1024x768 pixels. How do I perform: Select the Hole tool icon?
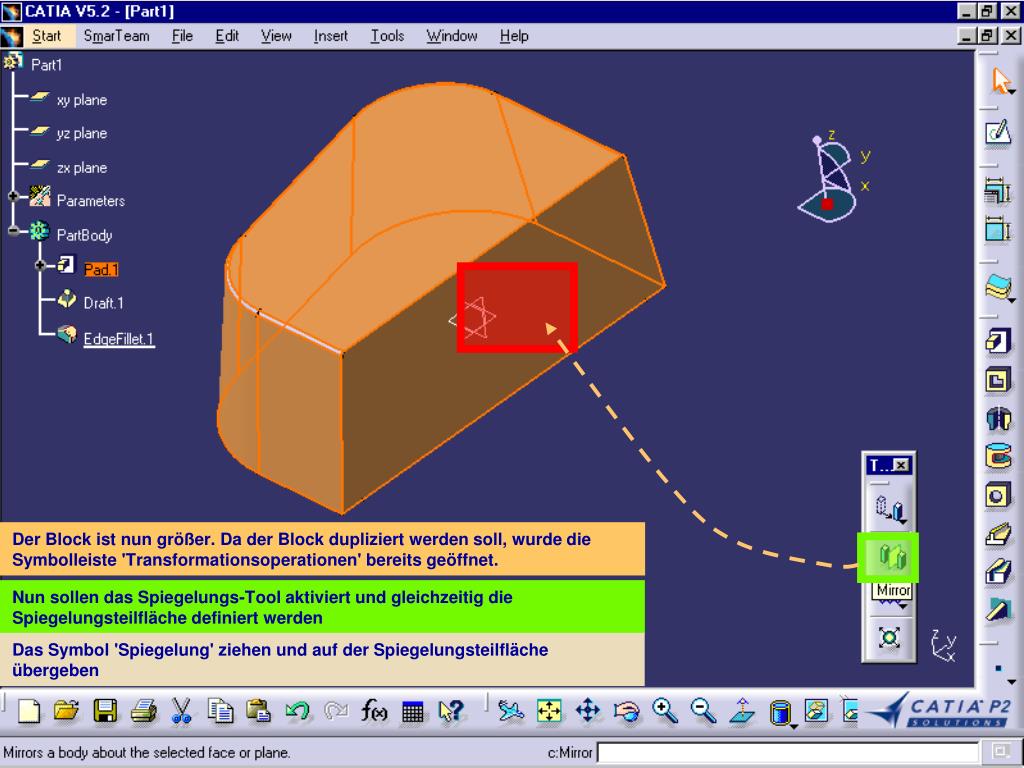998,496
